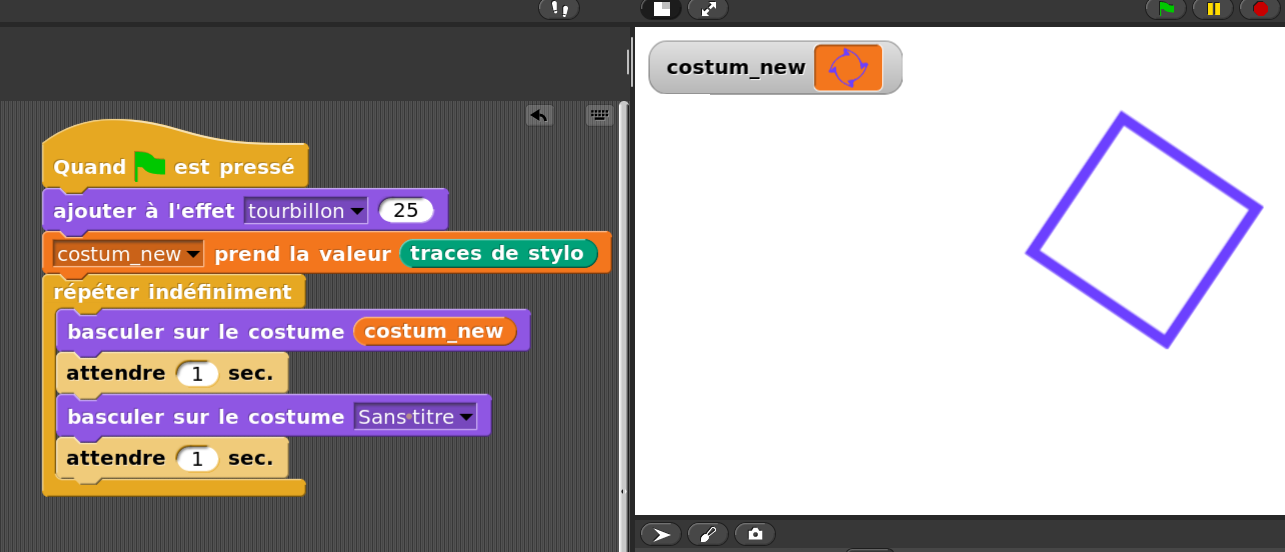This screenshot has width=1285, height=552.
Task: Click the keyboard entry icon
Action: tap(599, 115)
